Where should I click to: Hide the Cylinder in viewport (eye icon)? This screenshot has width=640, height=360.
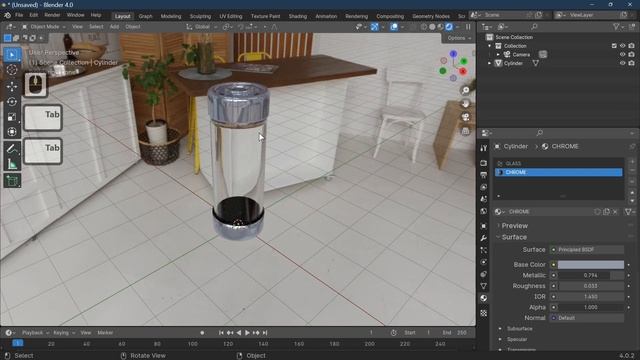[x=622, y=63]
